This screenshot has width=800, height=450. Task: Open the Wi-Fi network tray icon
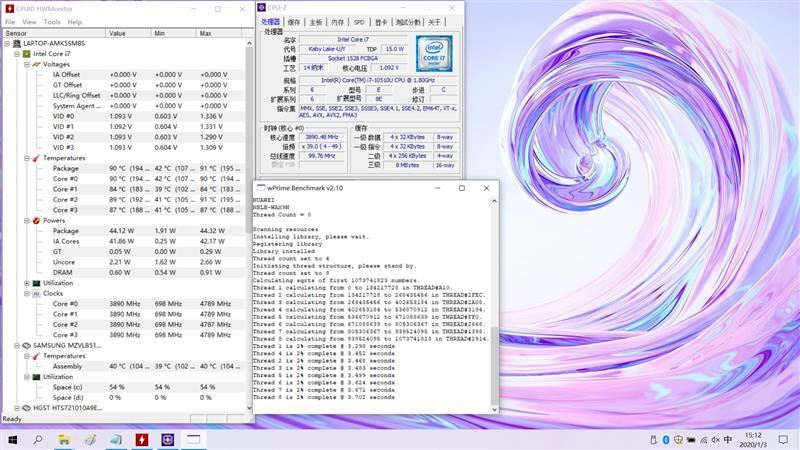coord(704,440)
